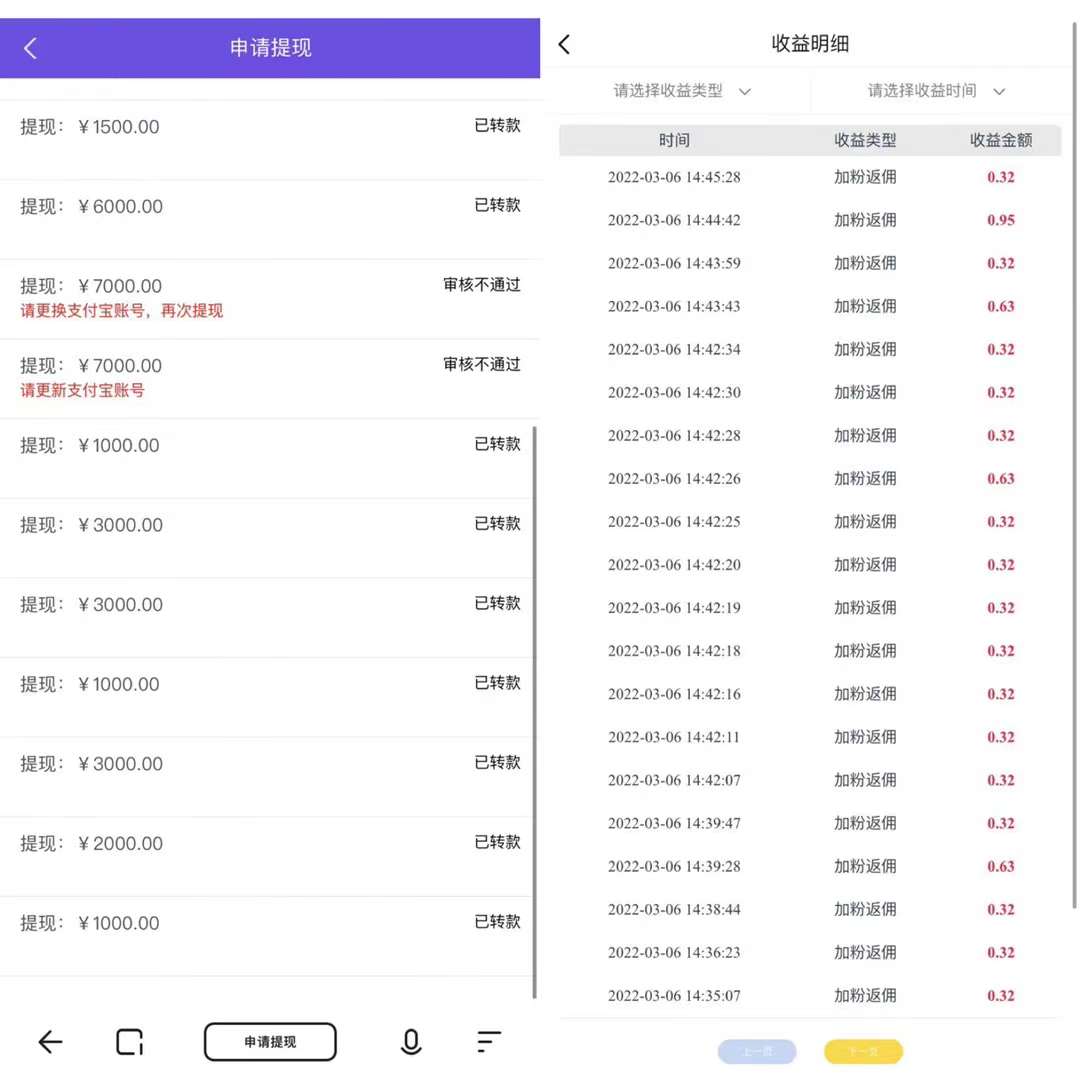Select the 14:42:34 earnings row timestamp

click(x=674, y=349)
